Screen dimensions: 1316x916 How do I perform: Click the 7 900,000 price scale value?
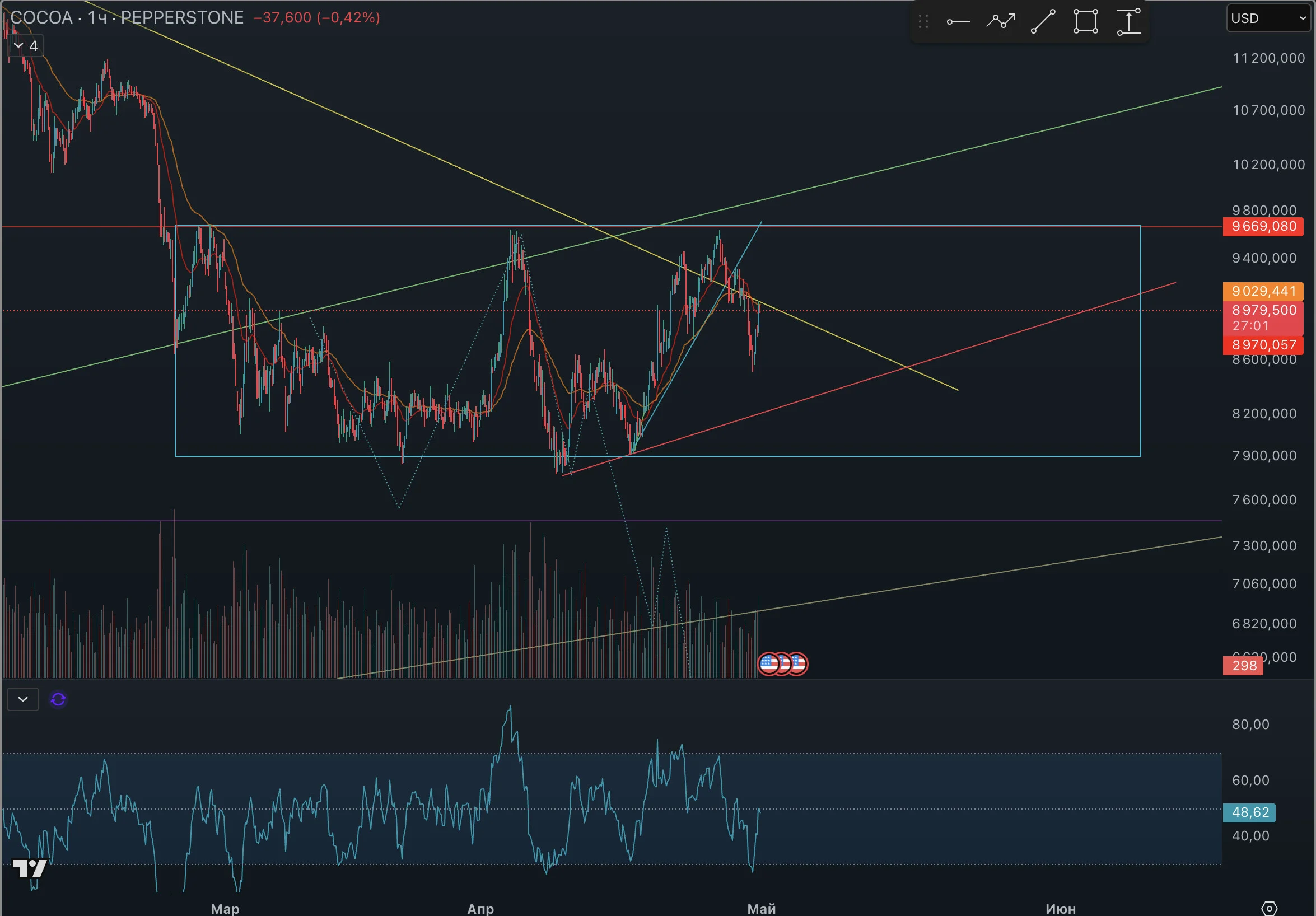(x=1264, y=456)
